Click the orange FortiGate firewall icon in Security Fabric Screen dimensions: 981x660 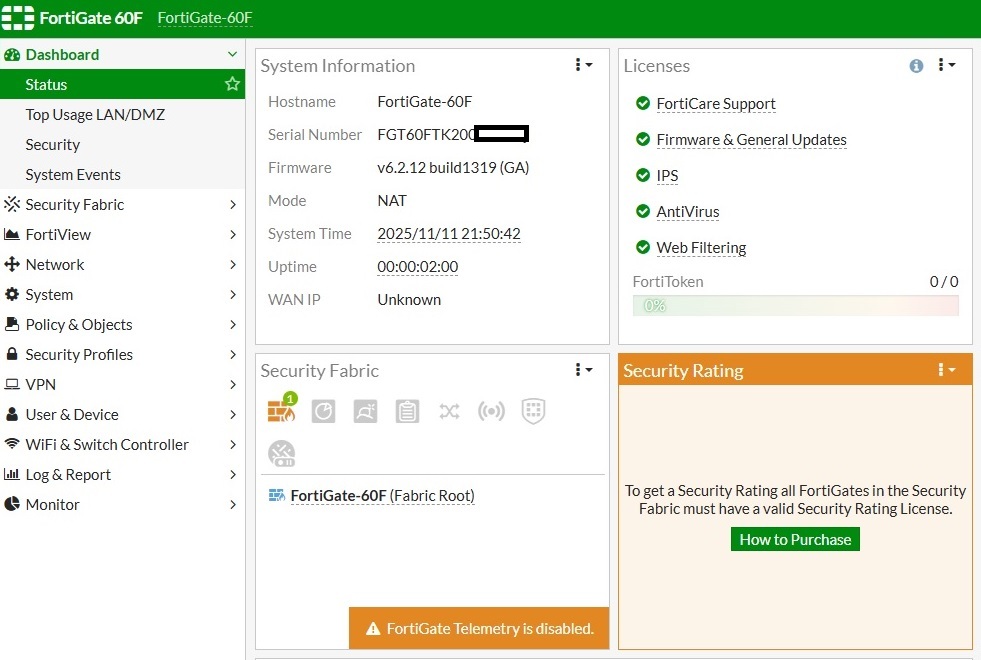coord(281,411)
